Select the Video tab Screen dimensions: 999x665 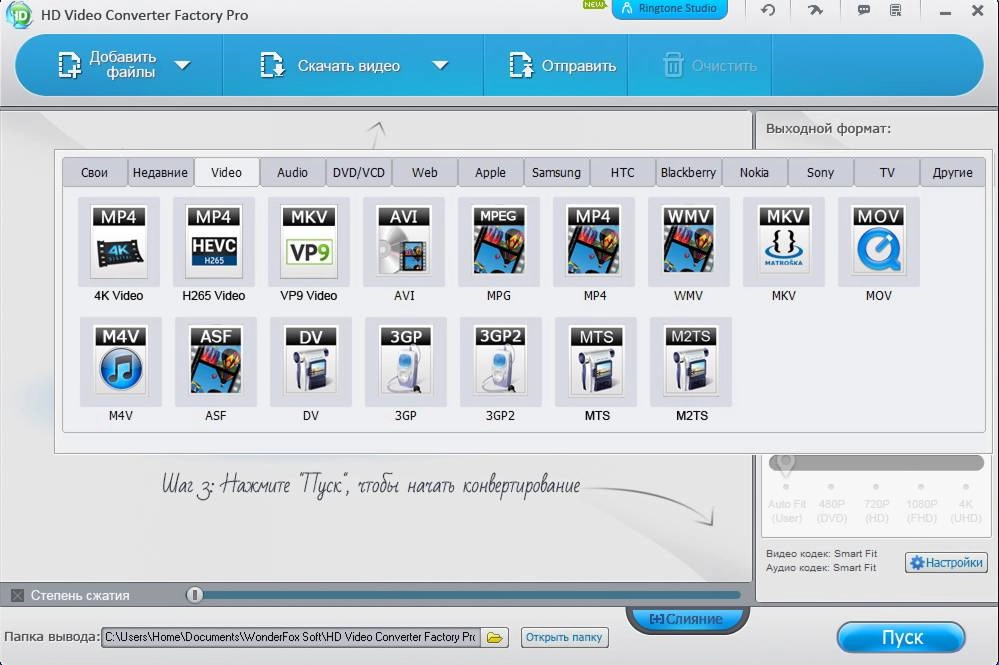(x=226, y=173)
